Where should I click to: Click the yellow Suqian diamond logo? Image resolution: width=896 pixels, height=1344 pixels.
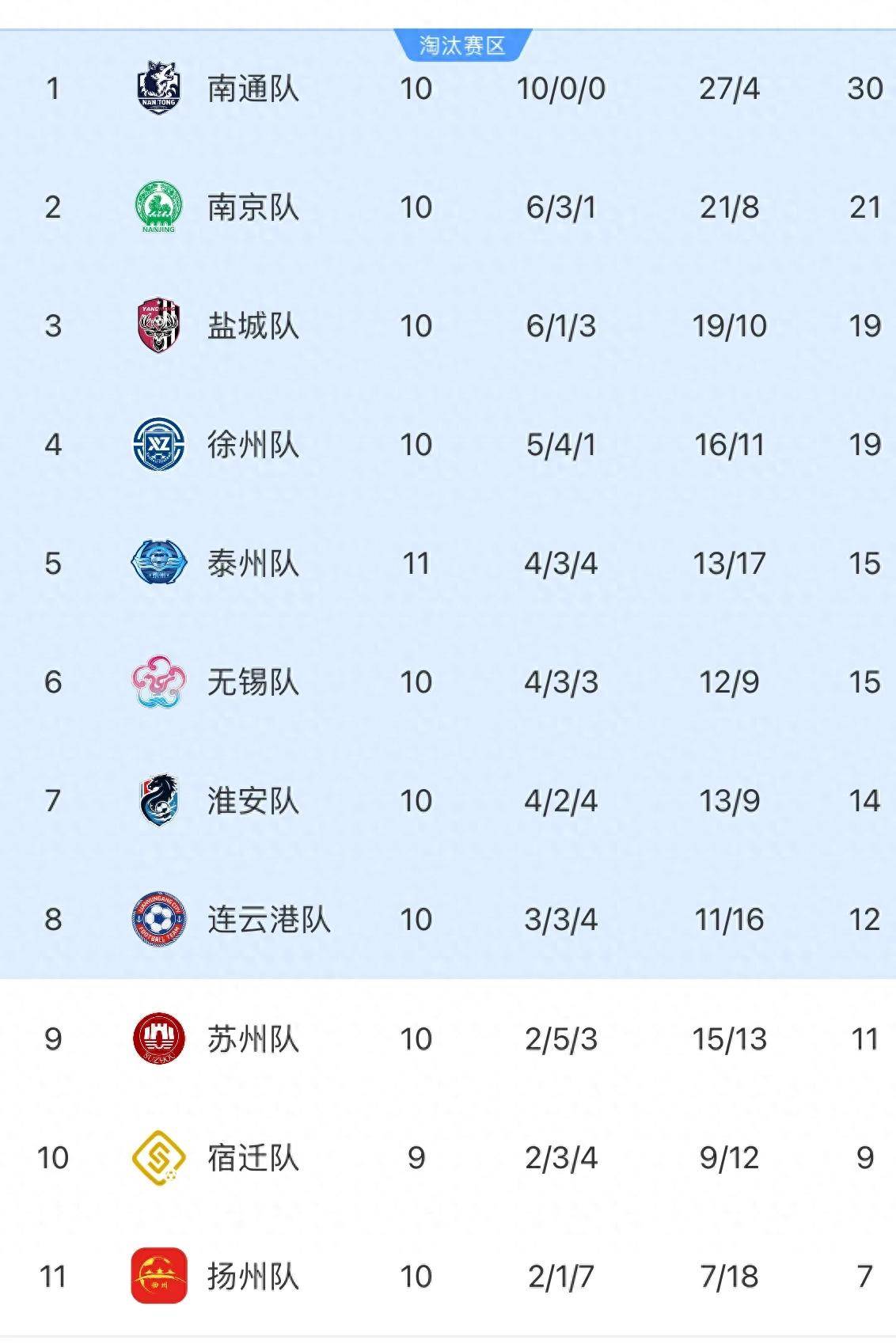[x=159, y=1157]
